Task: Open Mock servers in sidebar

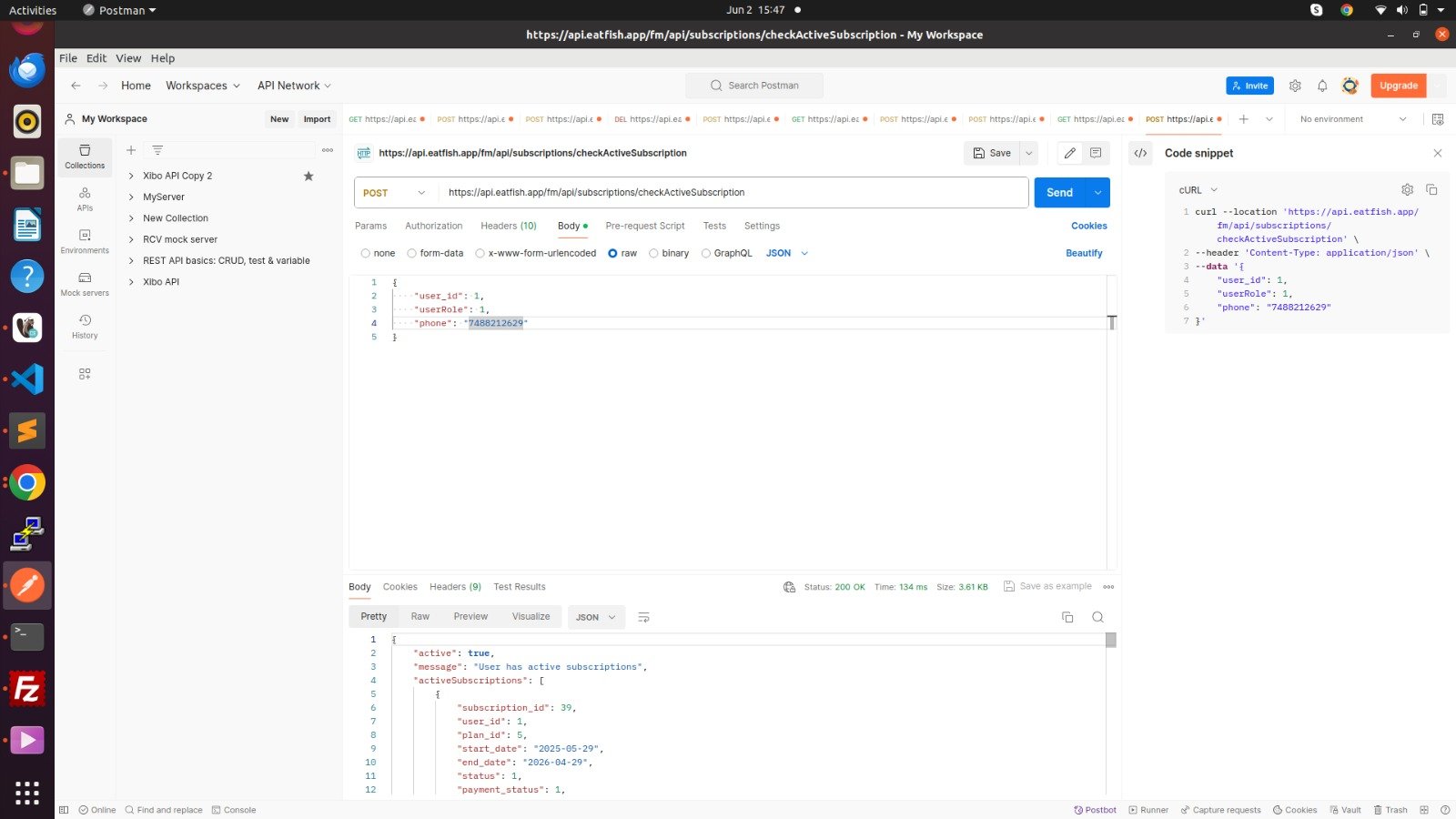Action: 85,283
